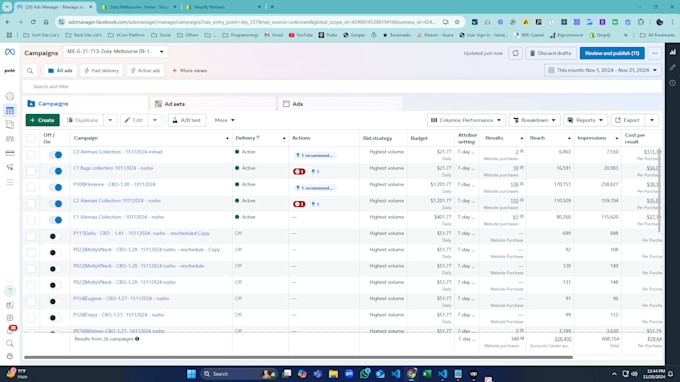
Task: Open edit pencil icon on right rail
Action: click(x=672, y=68)
